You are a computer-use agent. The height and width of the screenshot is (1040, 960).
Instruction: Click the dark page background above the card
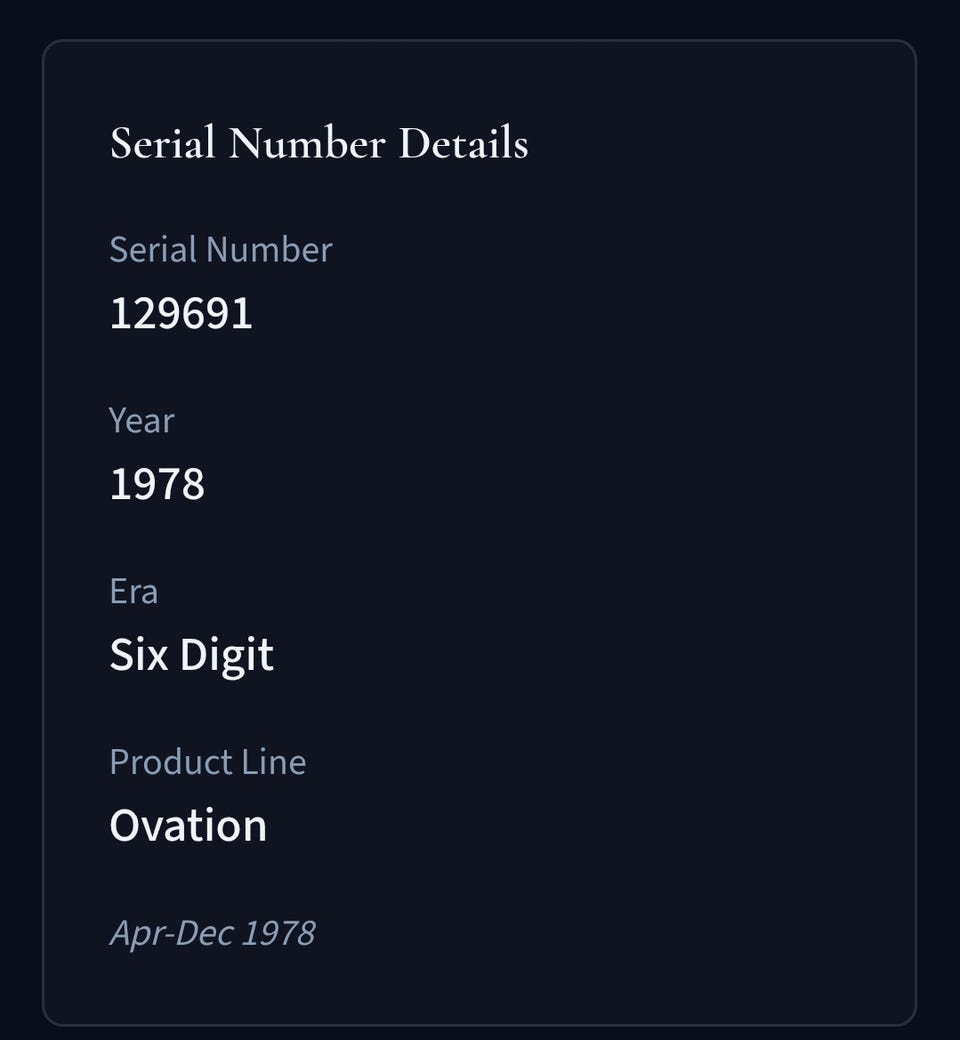pyautogui.click(x=480, y=18)
